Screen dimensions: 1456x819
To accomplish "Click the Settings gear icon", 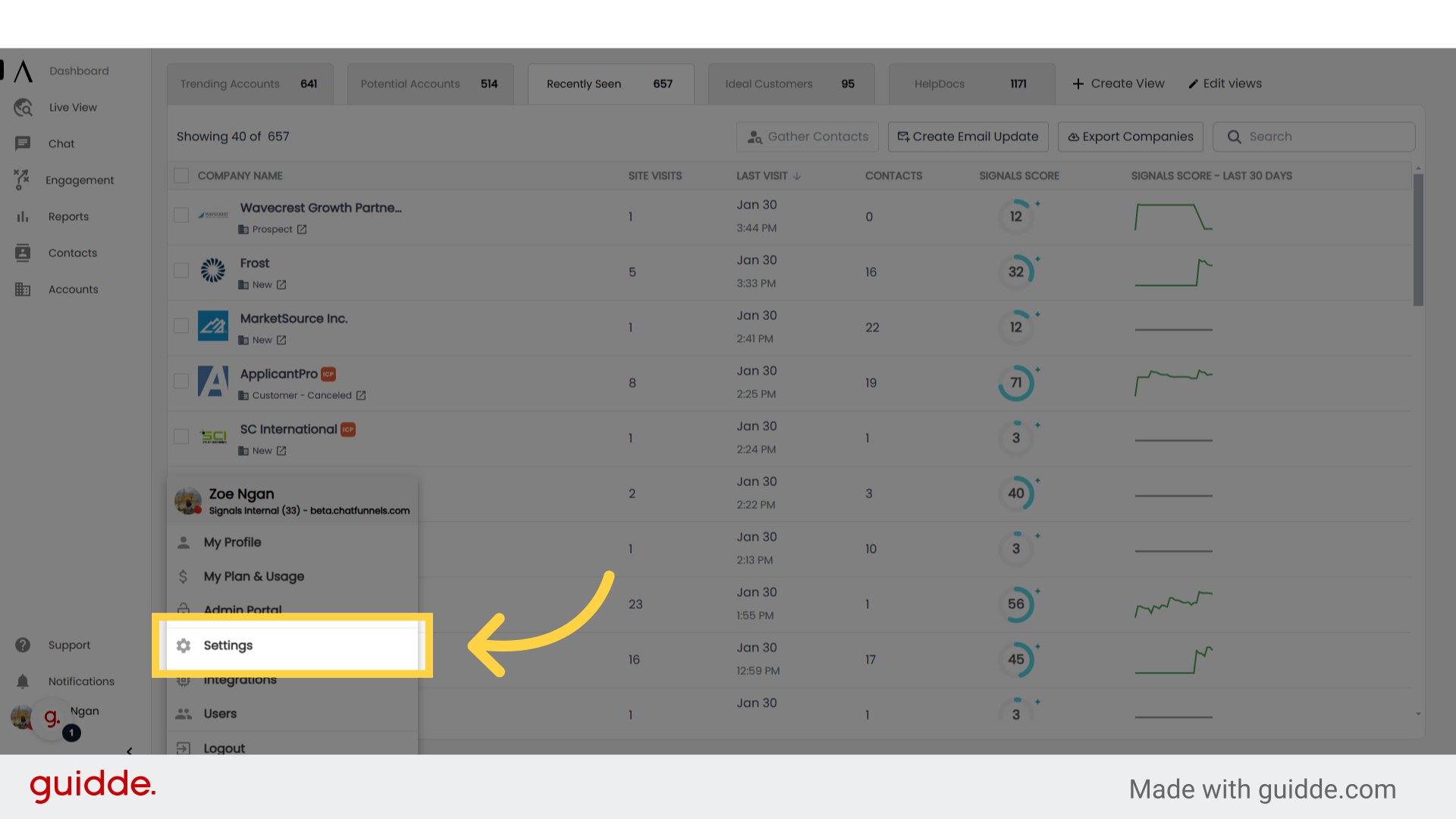I will pyautogui.click(x=184, y=645).
